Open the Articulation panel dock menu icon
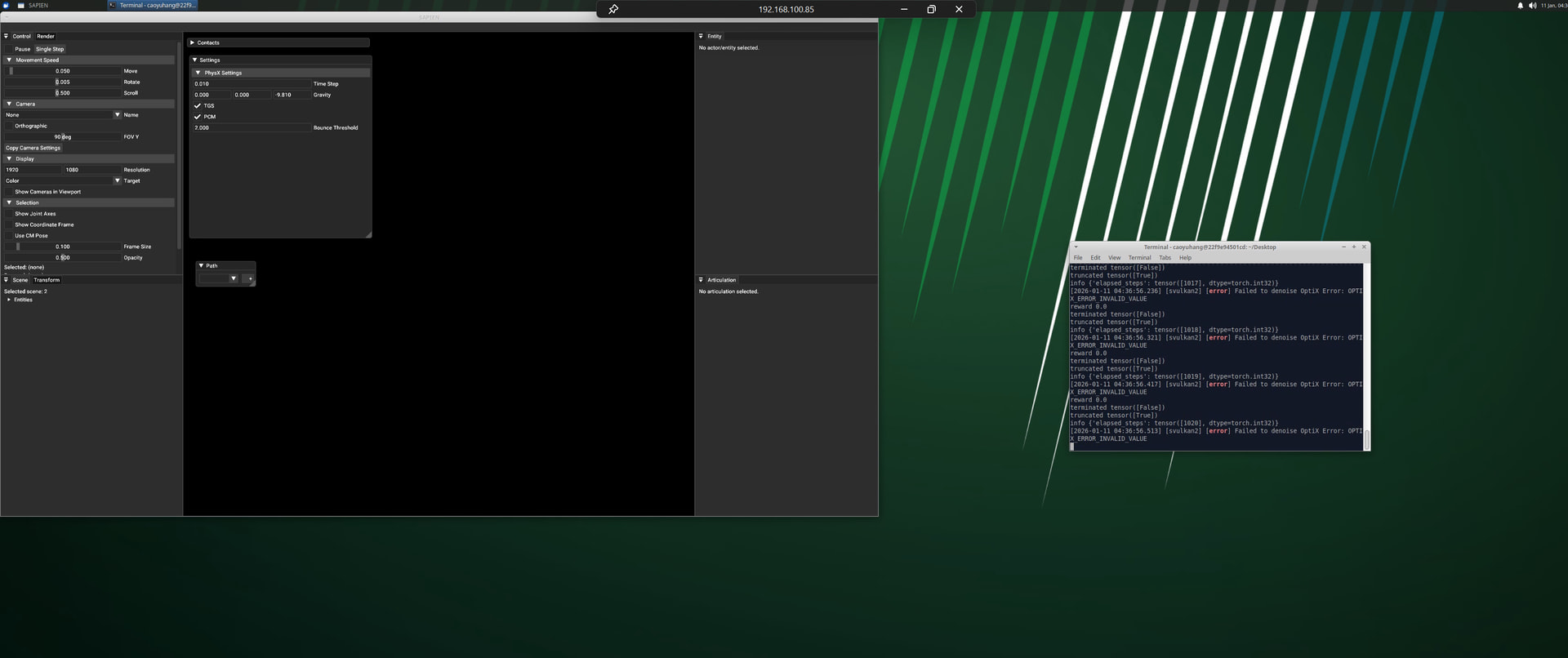The width and height of the screenshot is (1568, 658). 701,280
